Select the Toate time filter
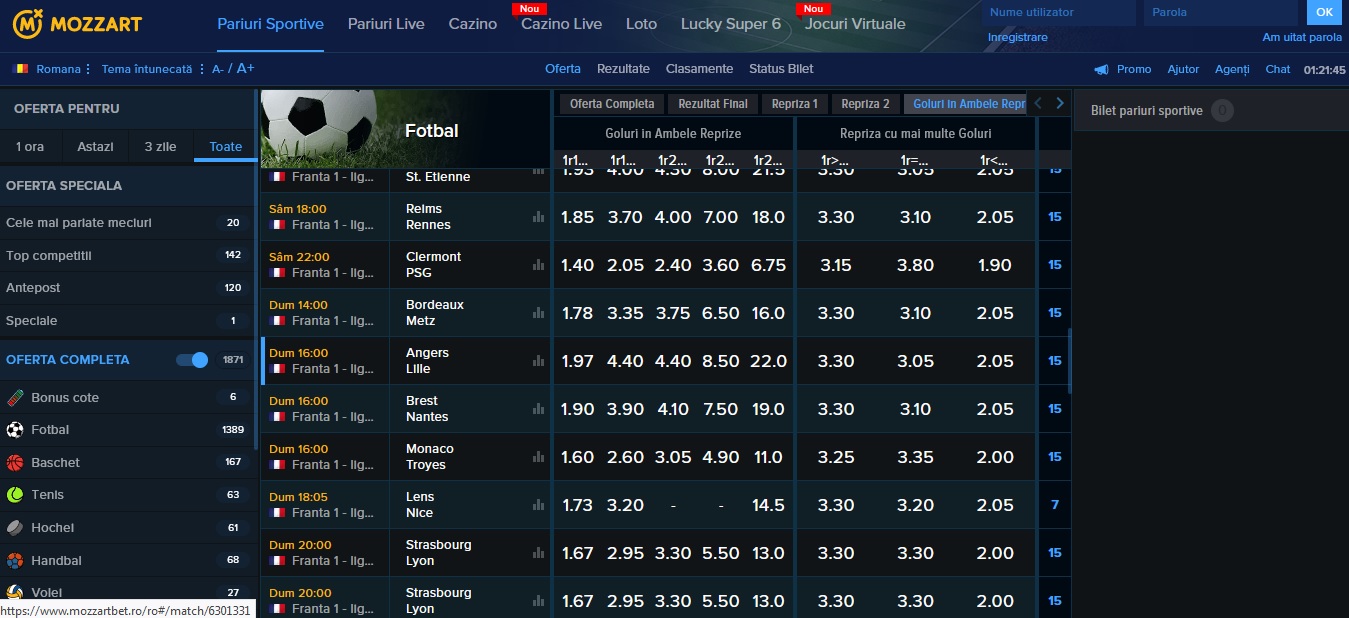Screen dimensions: 1349x618 tap(226, 146)
